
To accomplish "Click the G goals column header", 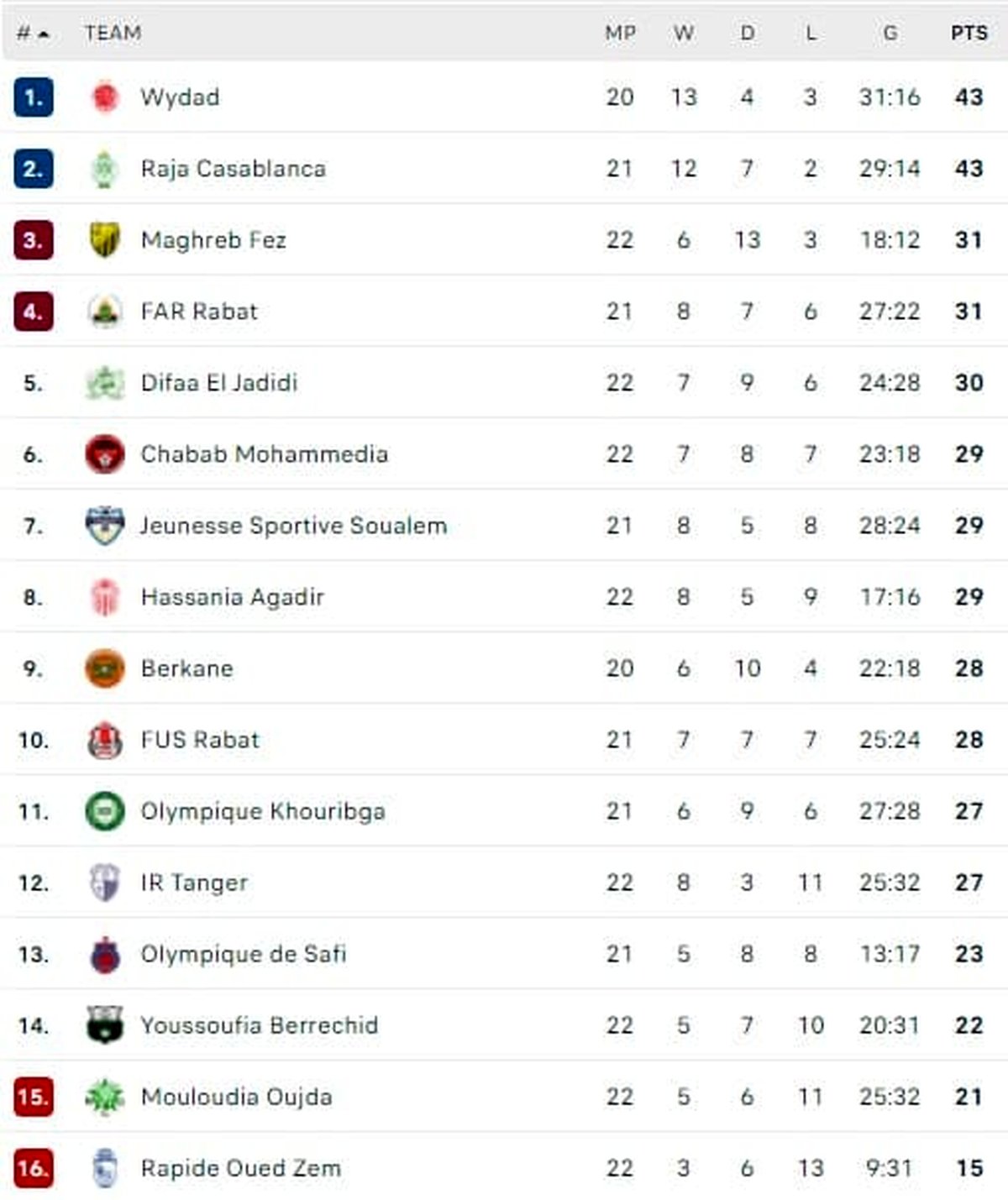I will [890, 34].
